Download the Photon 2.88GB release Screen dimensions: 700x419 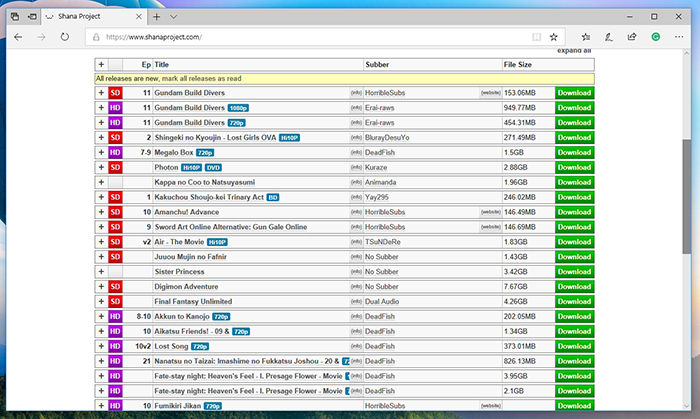pos(575,167)
